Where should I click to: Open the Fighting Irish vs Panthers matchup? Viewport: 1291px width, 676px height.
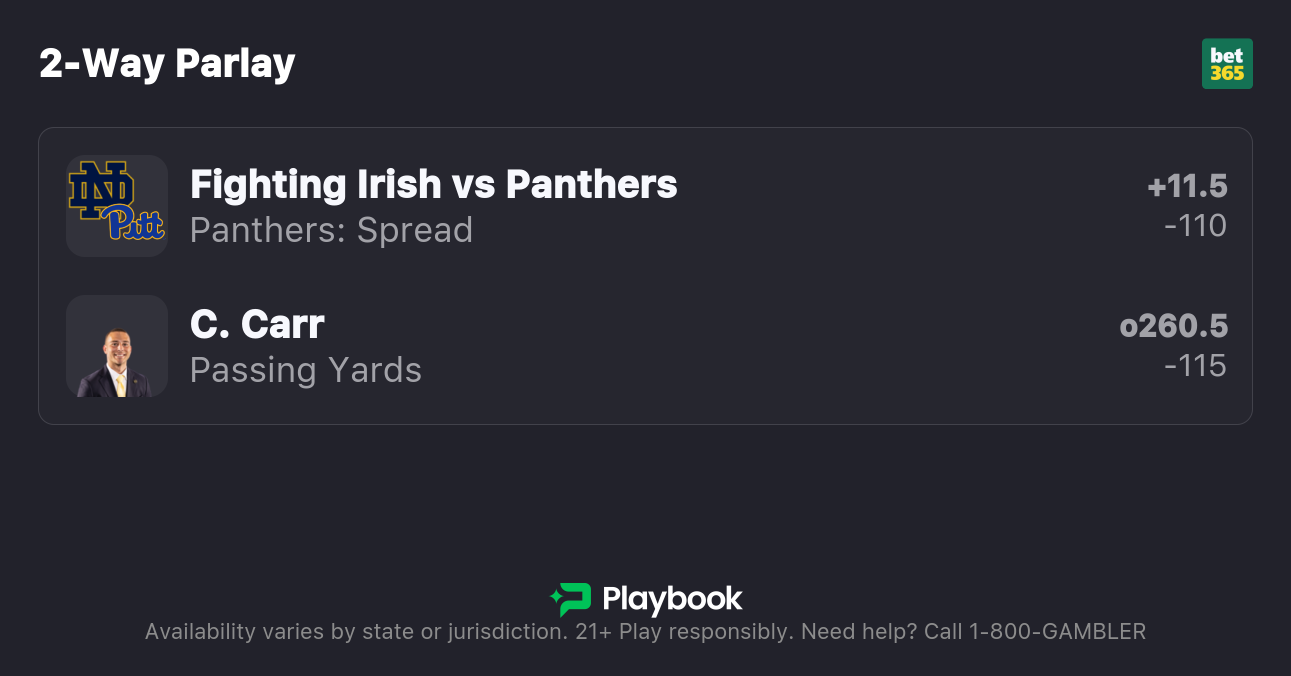pyautogui.click(x=433, y=184)
